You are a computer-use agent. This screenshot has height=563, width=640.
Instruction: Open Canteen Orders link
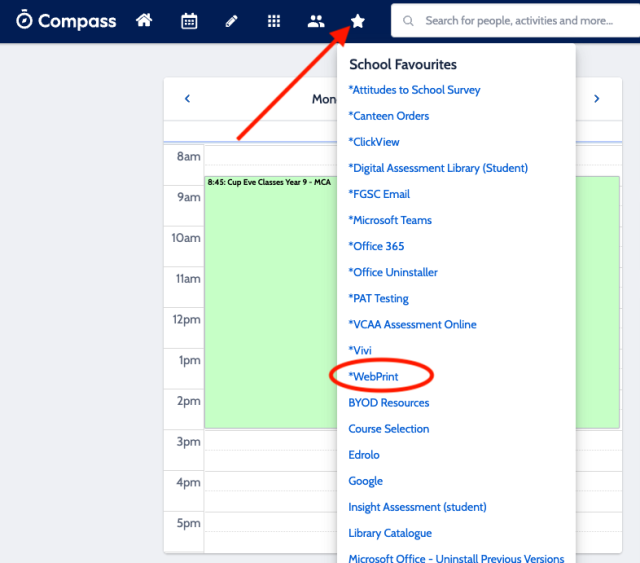[x=389, y=116]
